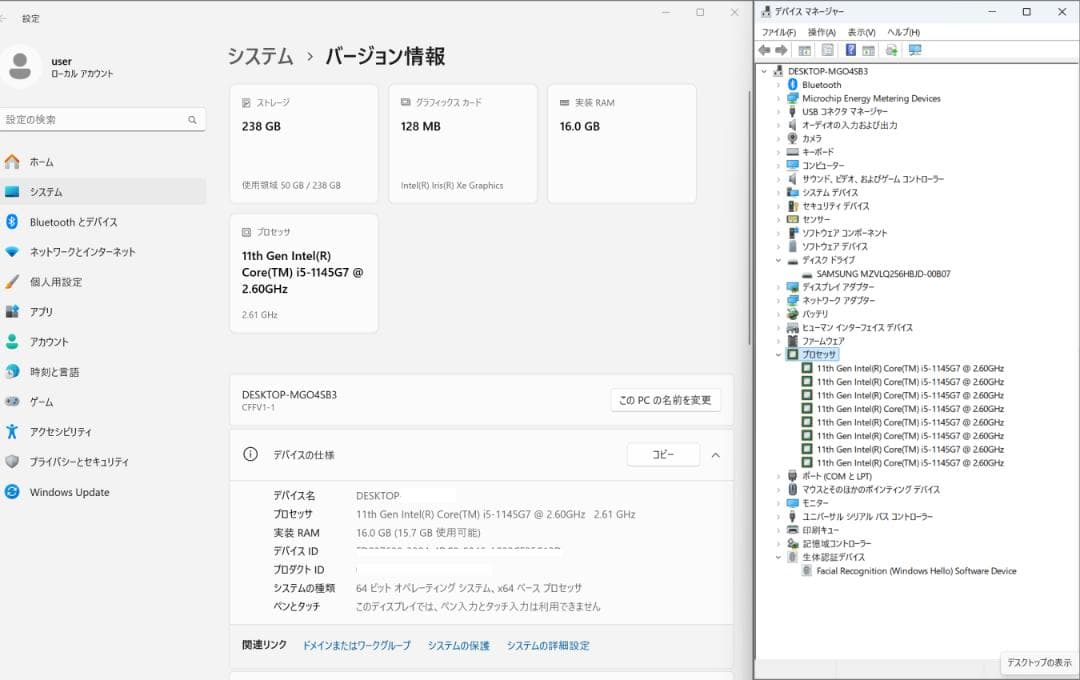Click the 設定の検索 search field

[100, 119]
